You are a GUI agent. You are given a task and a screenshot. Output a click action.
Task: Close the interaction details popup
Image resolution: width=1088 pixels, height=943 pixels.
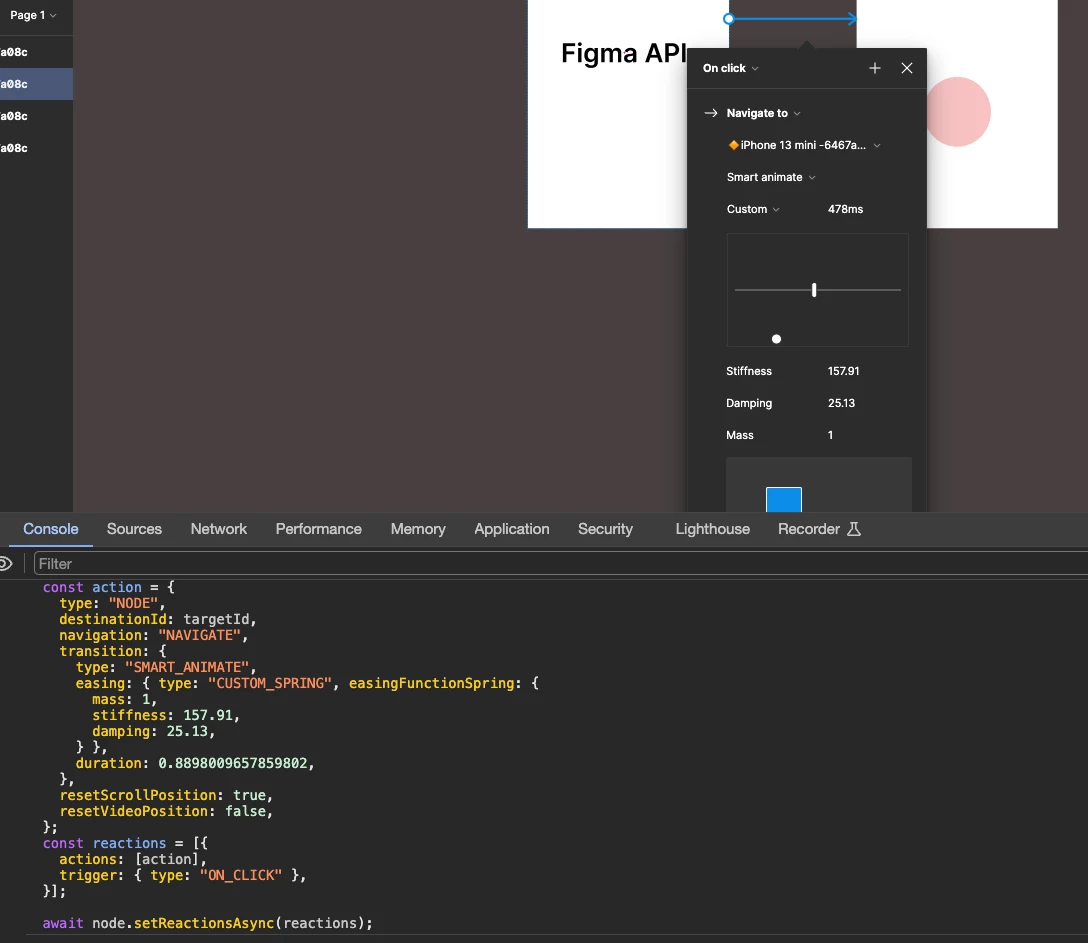coord(906,68)
